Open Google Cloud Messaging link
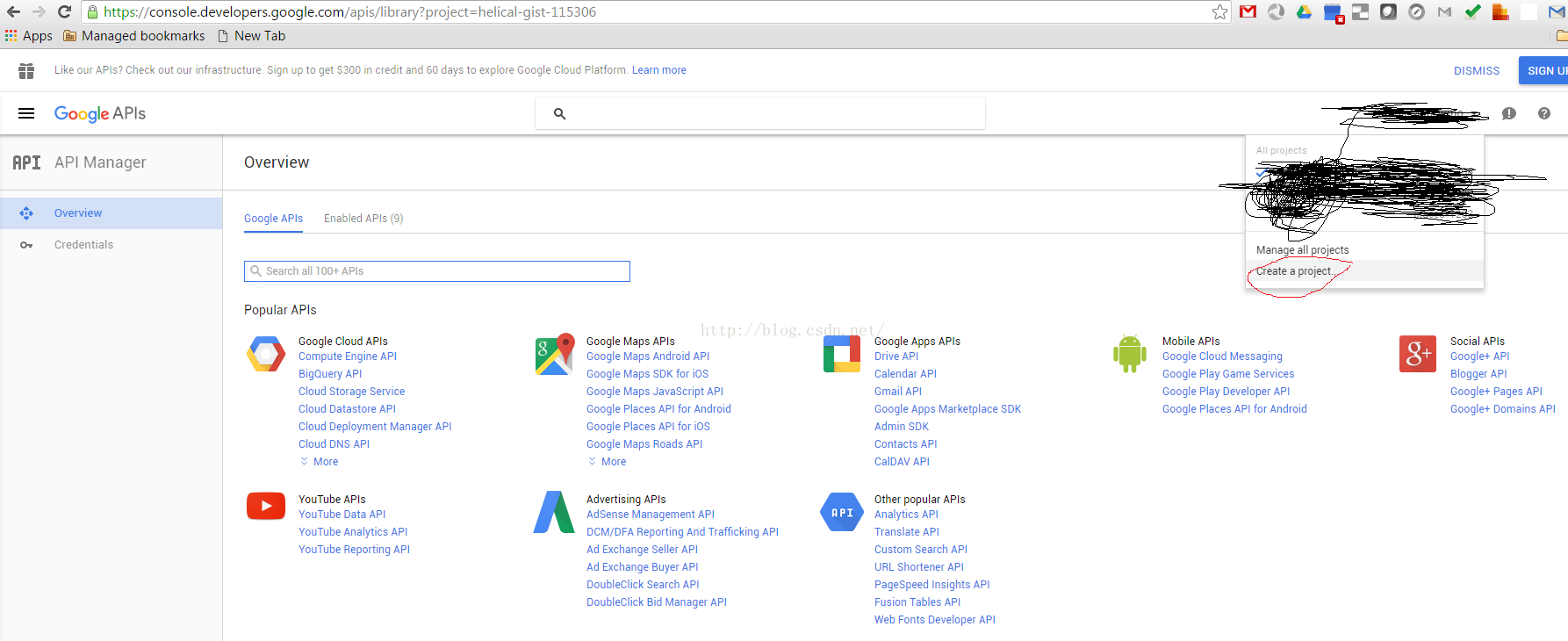Viewport: 1568px width, 641px height. pos(1222,357)
